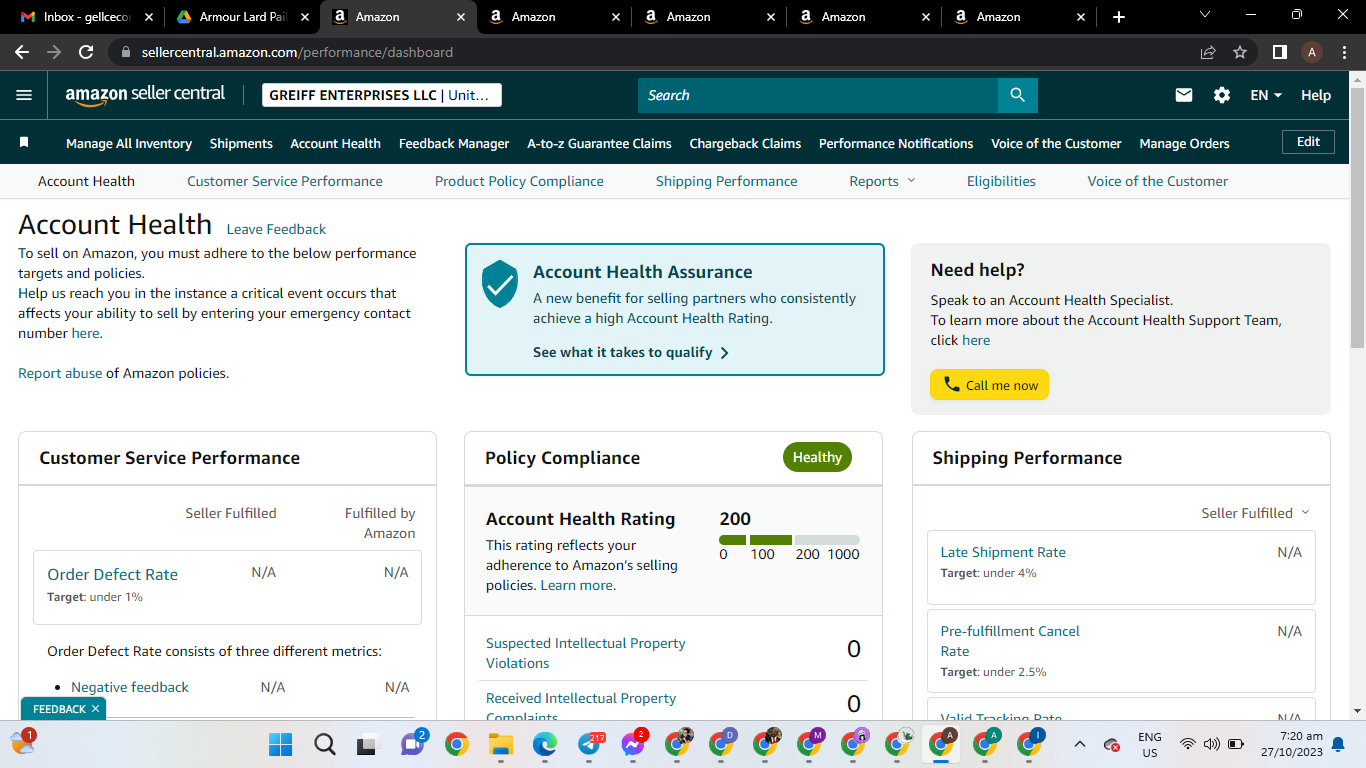This screenshot has height=768, width=1366.
Task: Open Task View on the taskbar
Action: click(368, 744)
